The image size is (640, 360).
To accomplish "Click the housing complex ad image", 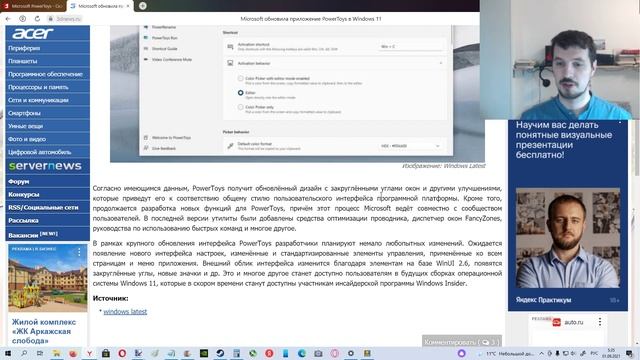I will [x=48, y=278].
